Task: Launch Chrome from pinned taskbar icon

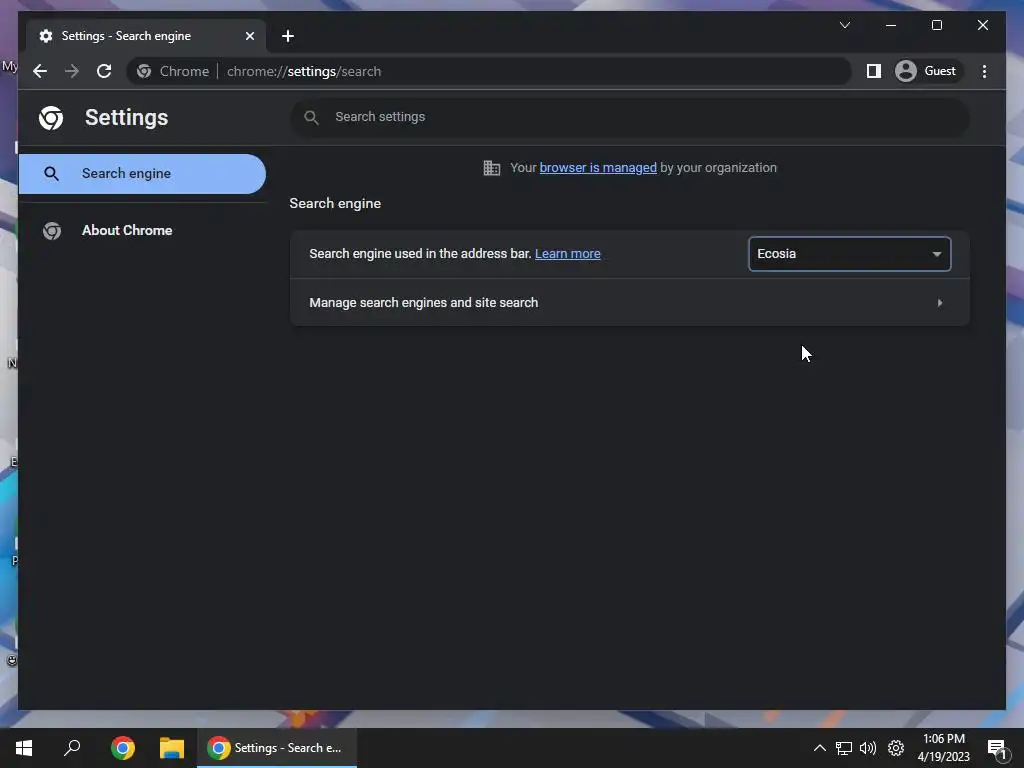Action: (123, 748)
